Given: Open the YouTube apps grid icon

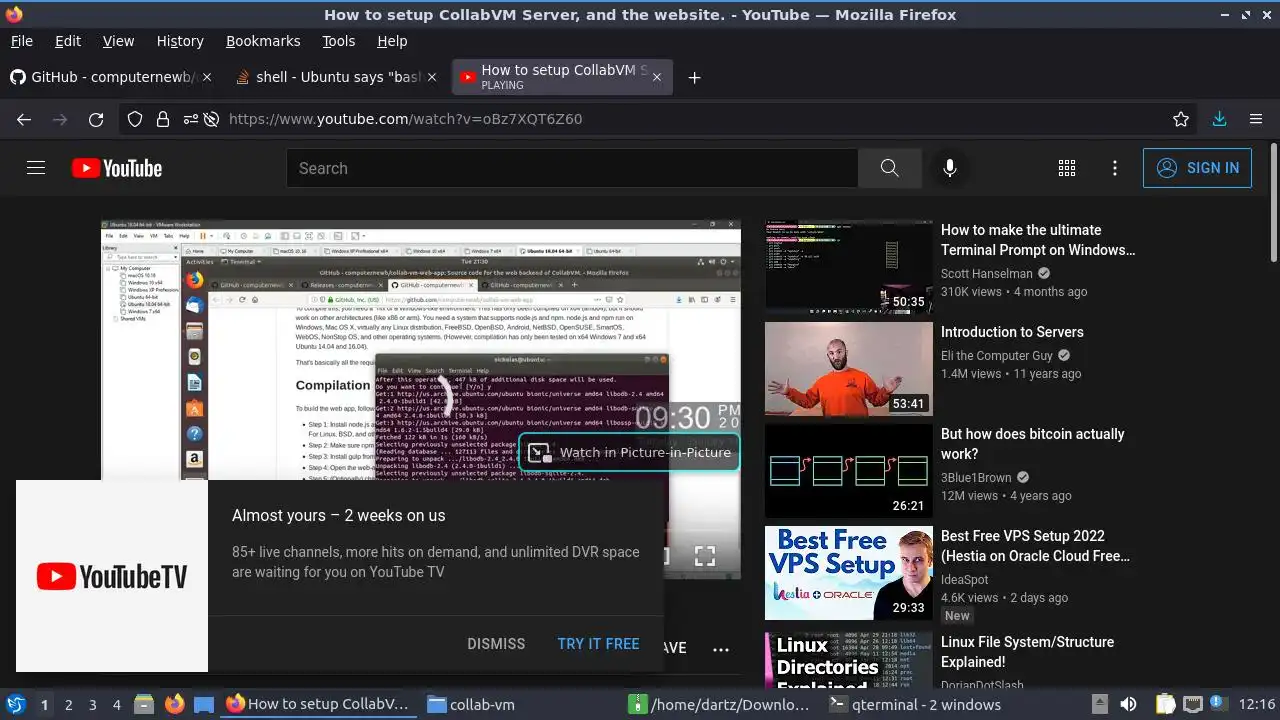Looking at the screenshot, I should tap(1067, 168).
